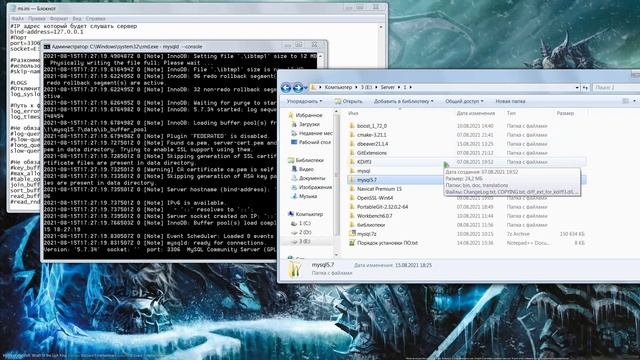Expand breadcrumb arrow after Server
This screenshot has width=640, height=360.
point(399,87)
